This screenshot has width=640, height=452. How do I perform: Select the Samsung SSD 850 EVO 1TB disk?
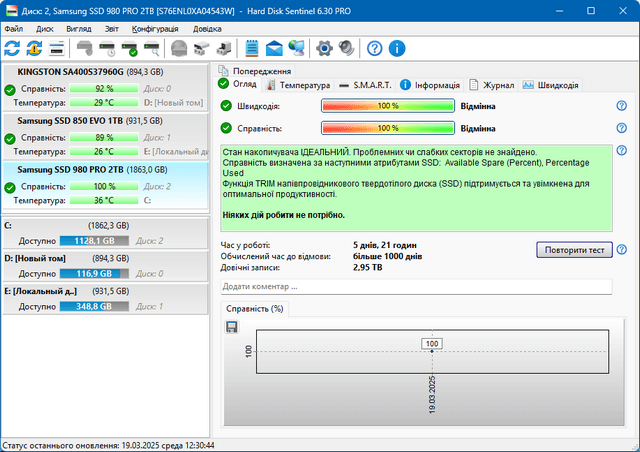tap(67, 120)
